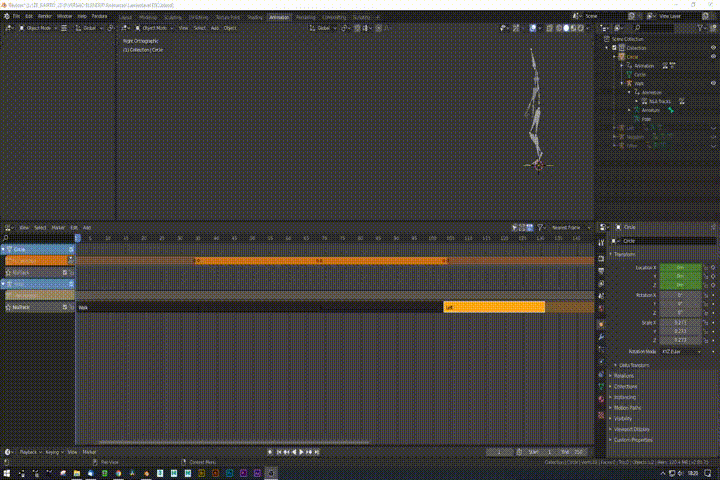Image resolution: width=720 pixels, height=480 pixels.
Task: Click the Windows Start button
Action: 7,473
